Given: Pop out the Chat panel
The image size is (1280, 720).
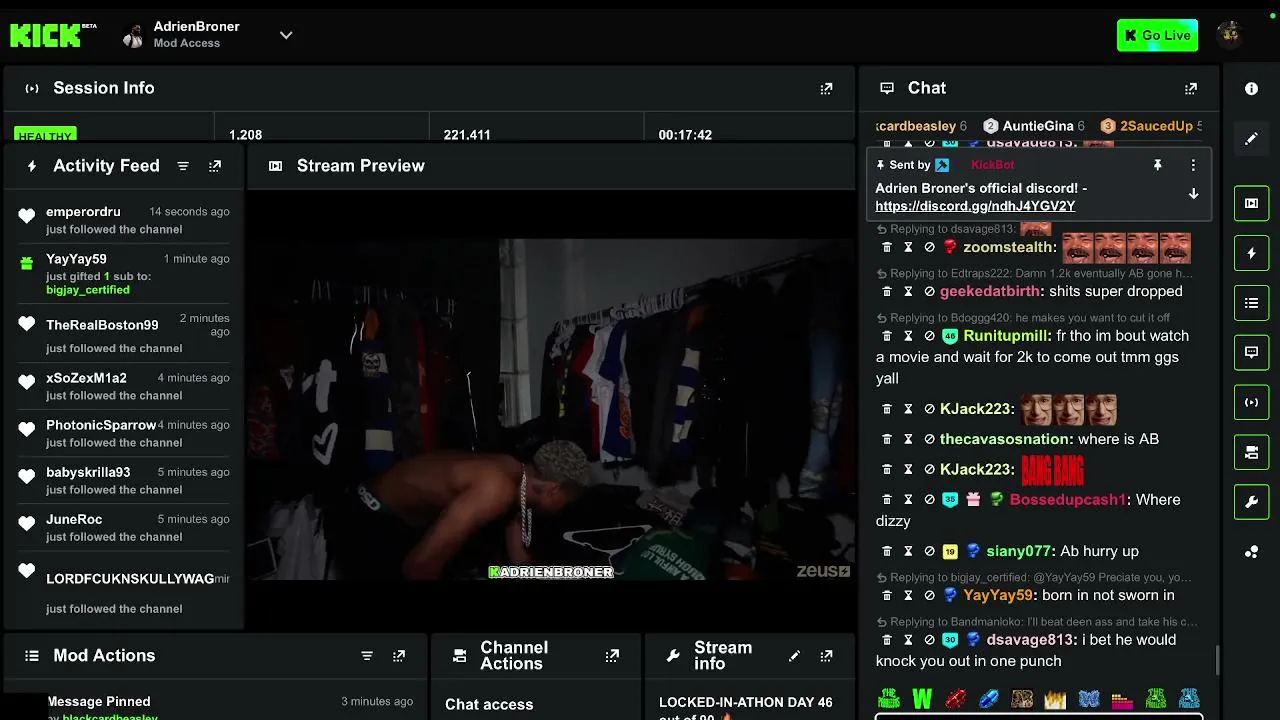Looking at the screenshot, I should [x=1191, y=88].
